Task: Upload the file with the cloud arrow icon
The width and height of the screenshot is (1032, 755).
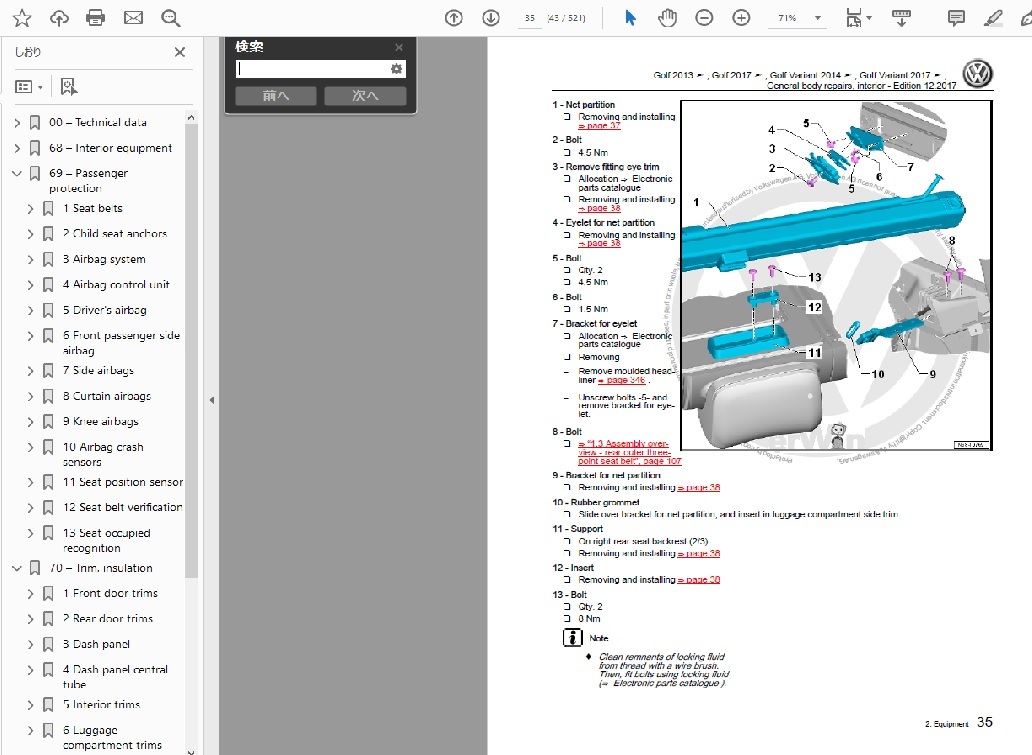Action: pos(59,18)
